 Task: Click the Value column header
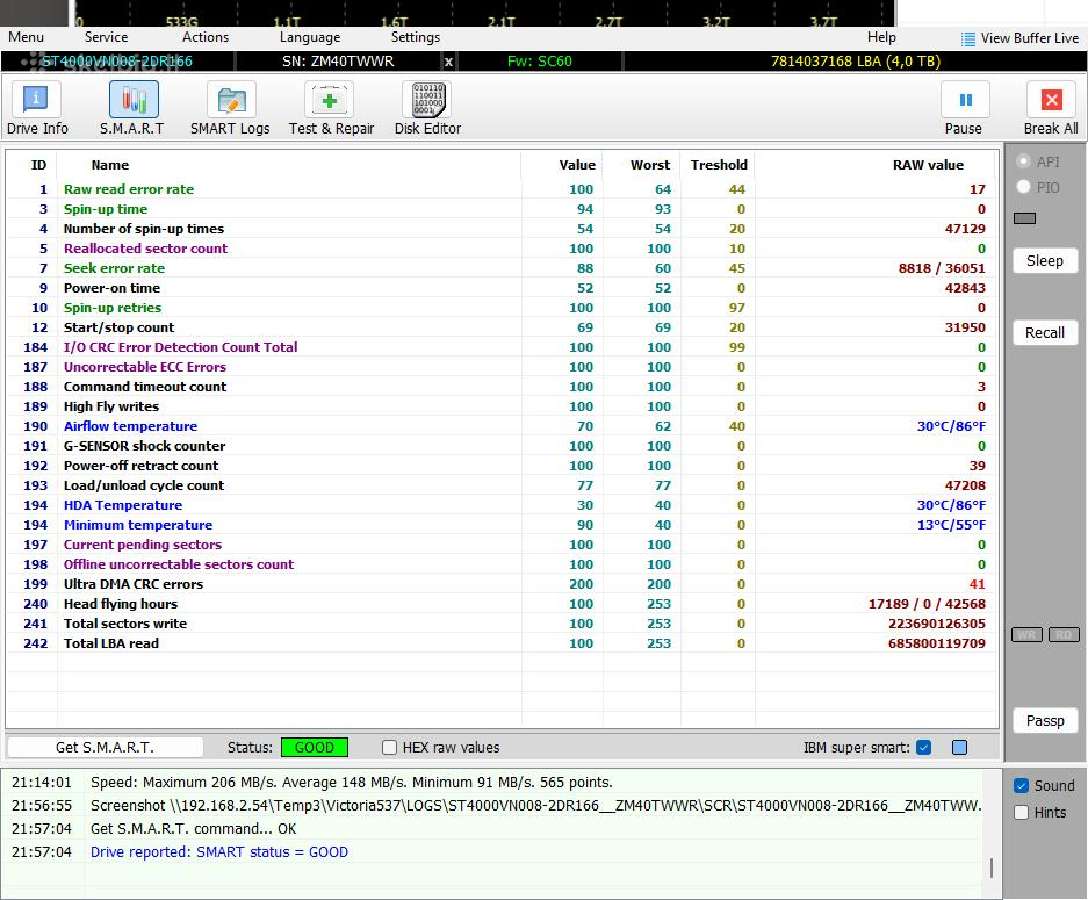tap(577, 165)
